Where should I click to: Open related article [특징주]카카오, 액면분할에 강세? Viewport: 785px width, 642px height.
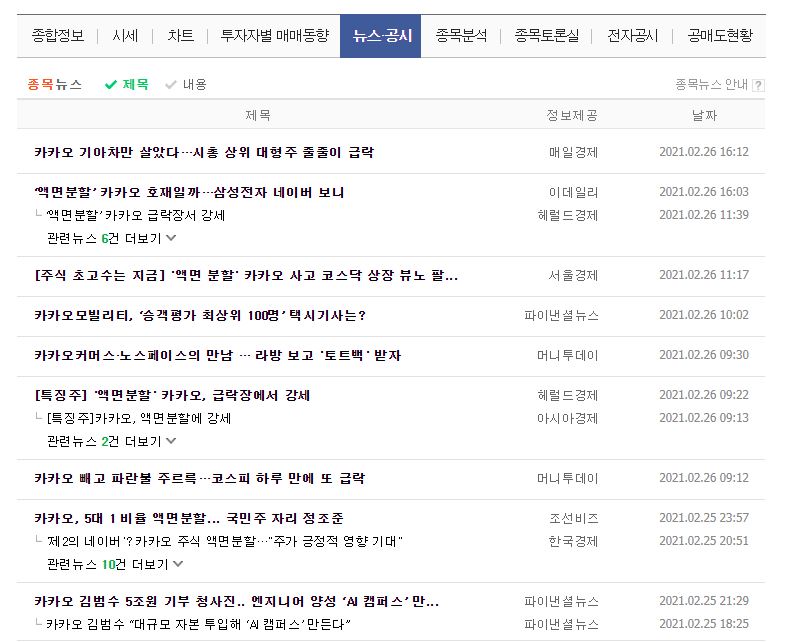click(139, 418)
